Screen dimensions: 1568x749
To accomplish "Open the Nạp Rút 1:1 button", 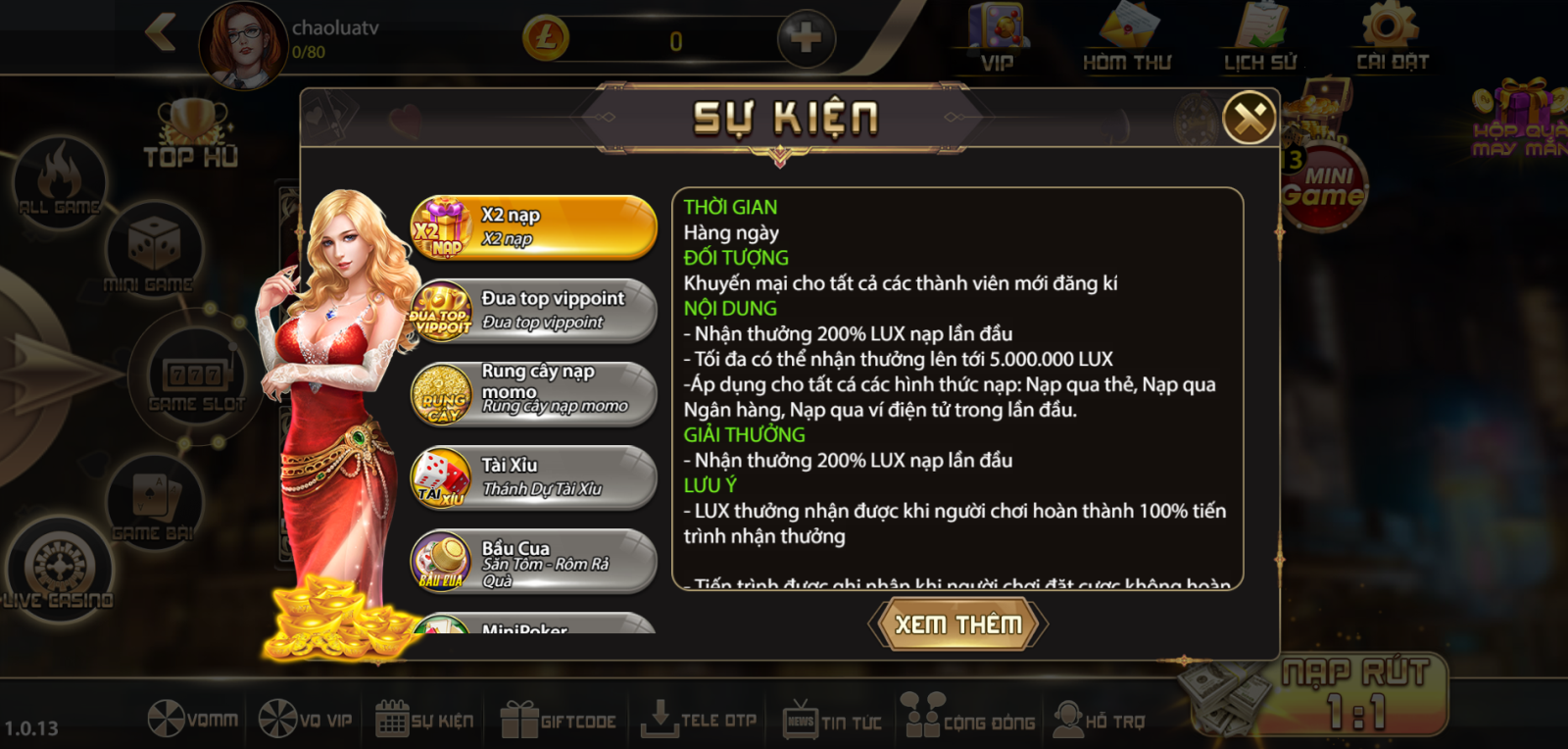I will click(1356, 695).
